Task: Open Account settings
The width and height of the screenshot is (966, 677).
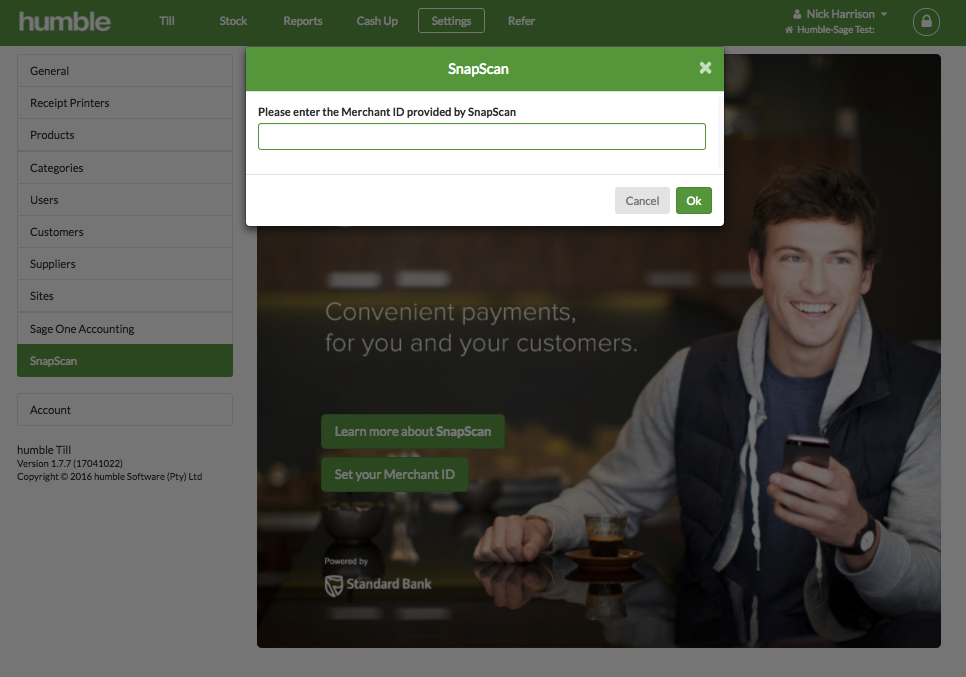Action: (125, 410)
